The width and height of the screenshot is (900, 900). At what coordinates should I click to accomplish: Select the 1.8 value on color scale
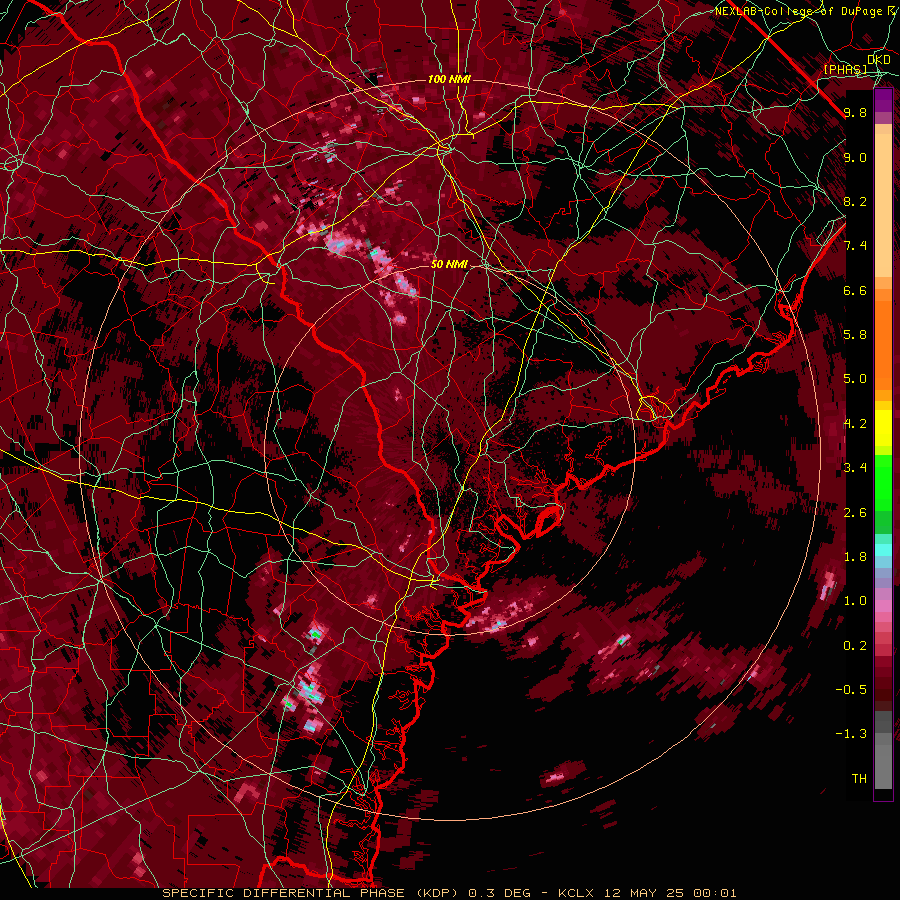[855, 557]
